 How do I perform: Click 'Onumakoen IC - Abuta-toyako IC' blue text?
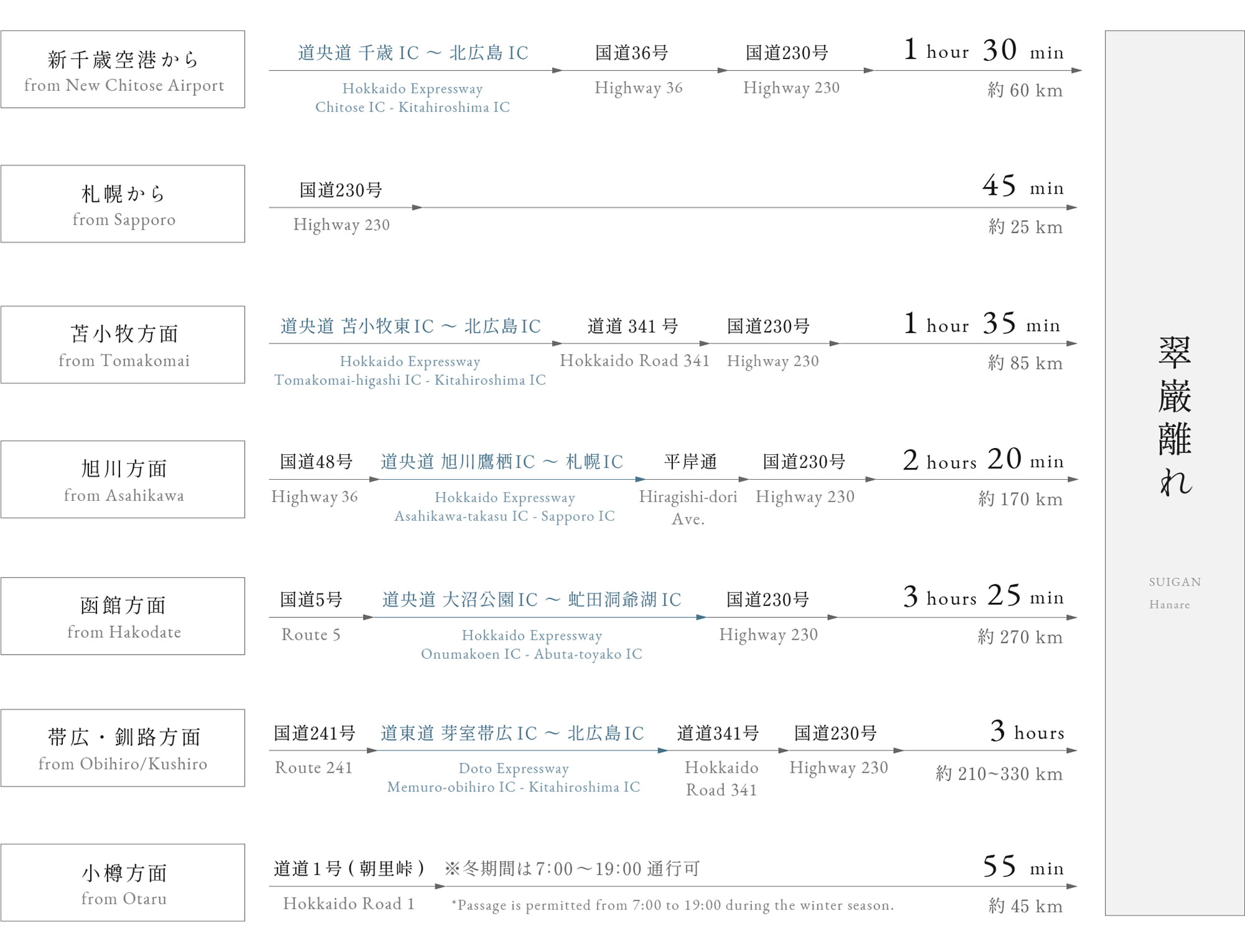[x=531, y=654]
